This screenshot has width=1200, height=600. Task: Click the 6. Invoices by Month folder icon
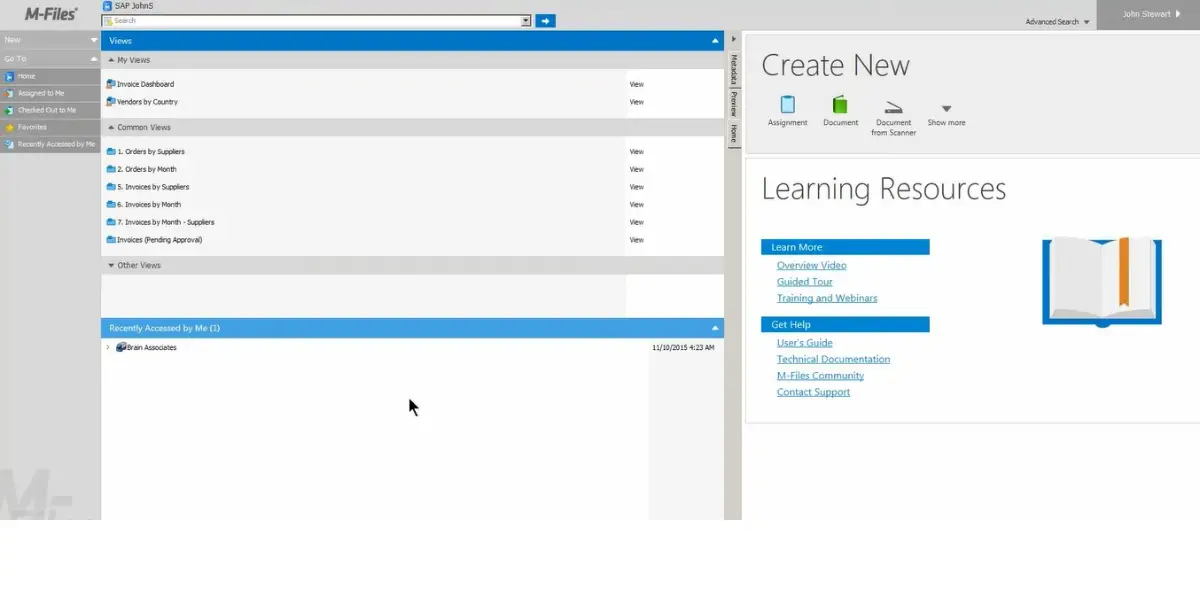click(110, 205)
